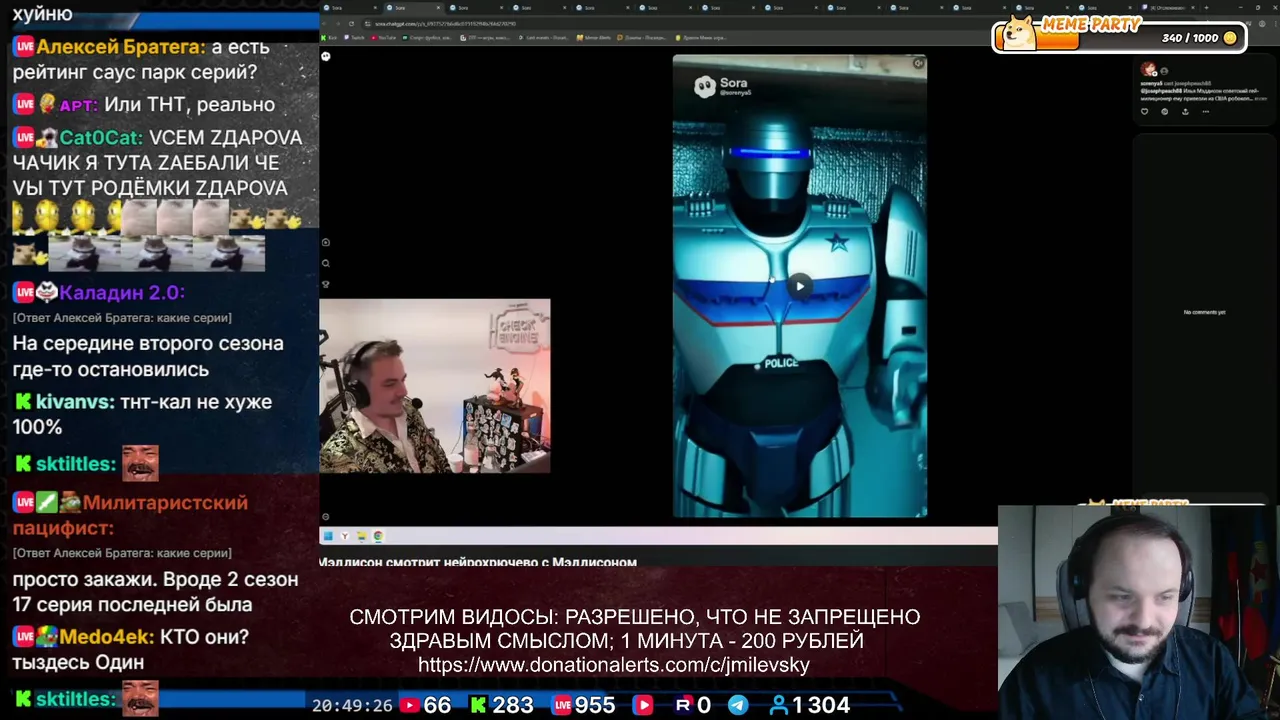Viewport: 1280px width, 720px height.
Task: Click the donationalerts.com/c/jmilevsky URL text
Action: (x=614, y=665)
